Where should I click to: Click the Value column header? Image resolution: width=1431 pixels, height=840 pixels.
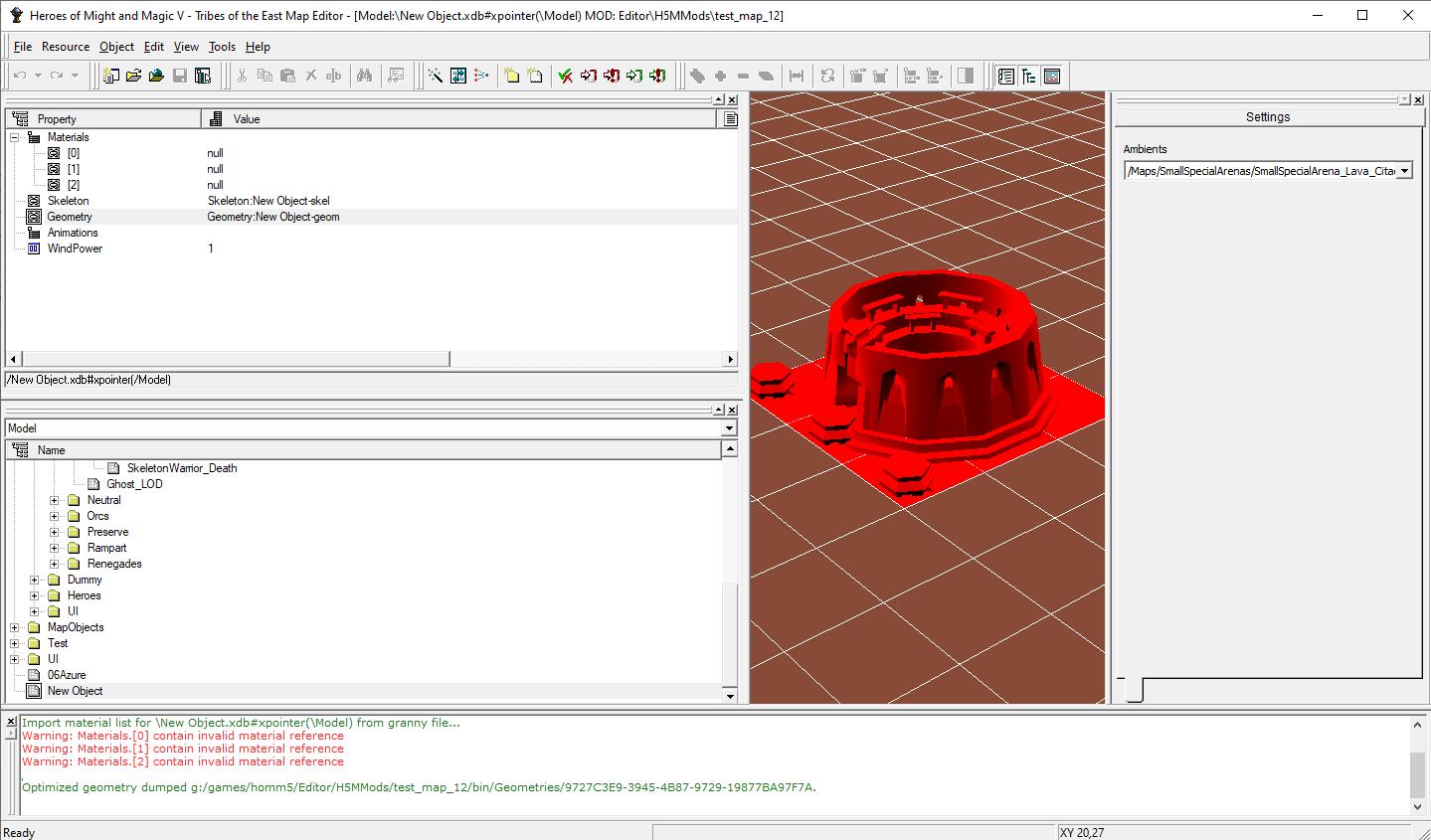click(459, 119)
